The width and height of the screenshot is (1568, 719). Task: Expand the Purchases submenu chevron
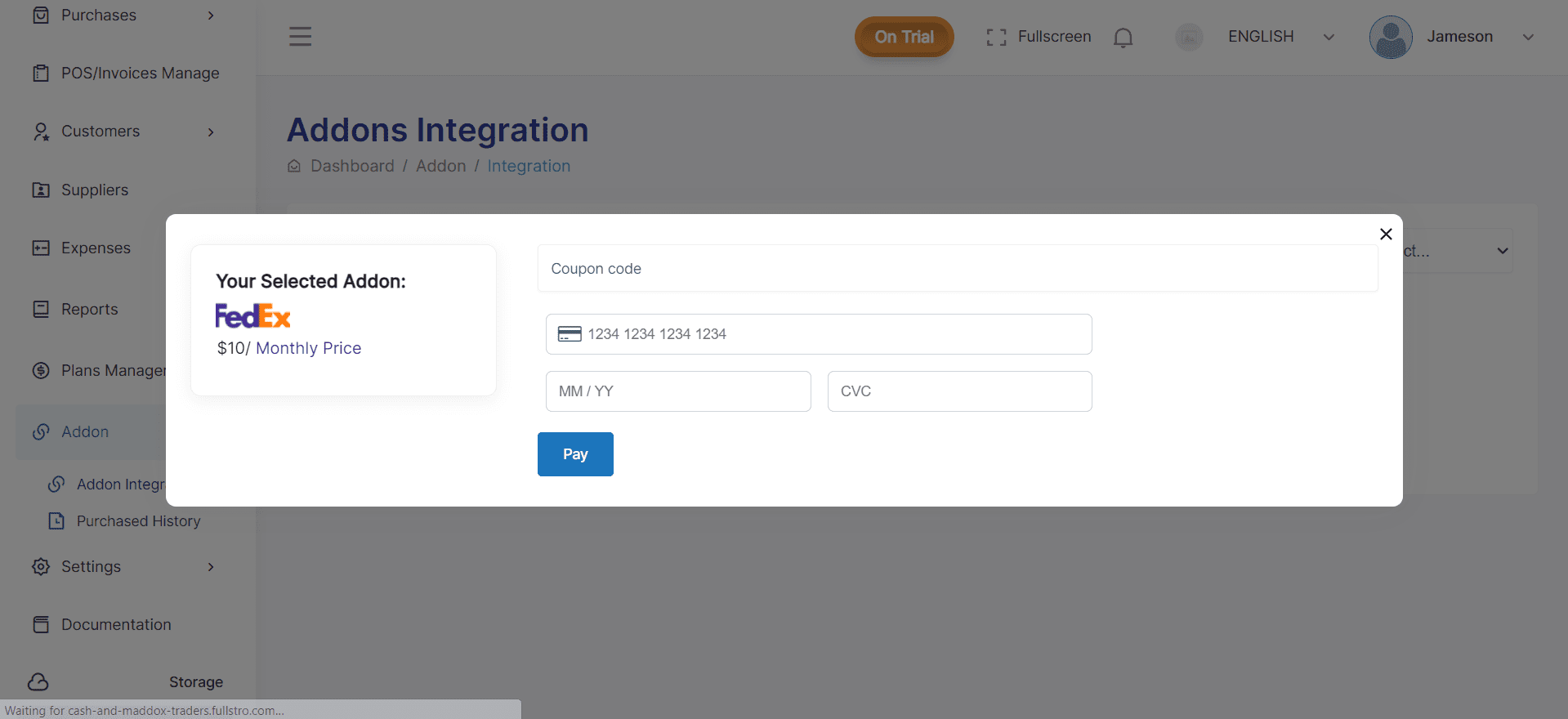211,16
